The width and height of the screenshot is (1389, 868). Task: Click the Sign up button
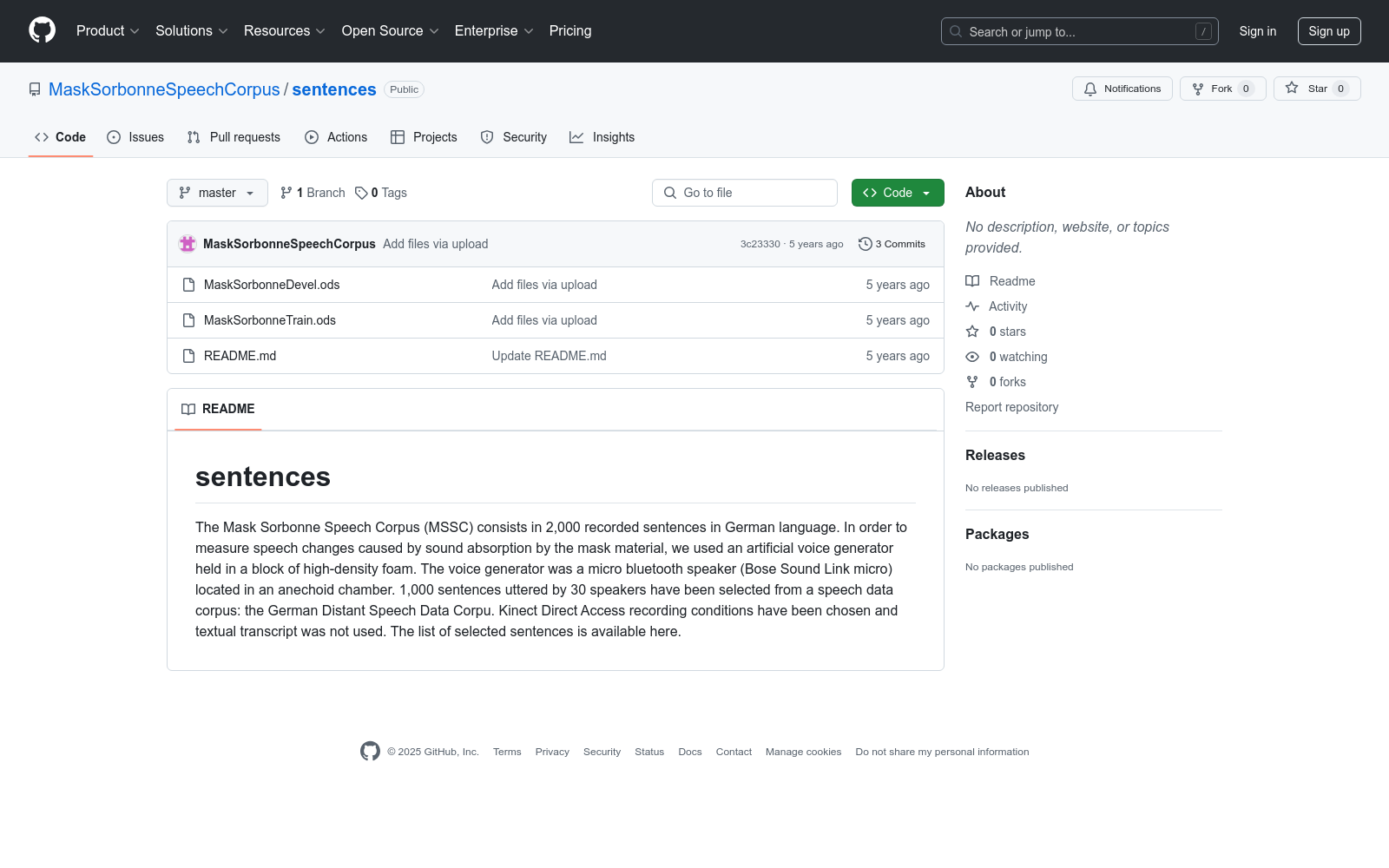pos(1329,31)
